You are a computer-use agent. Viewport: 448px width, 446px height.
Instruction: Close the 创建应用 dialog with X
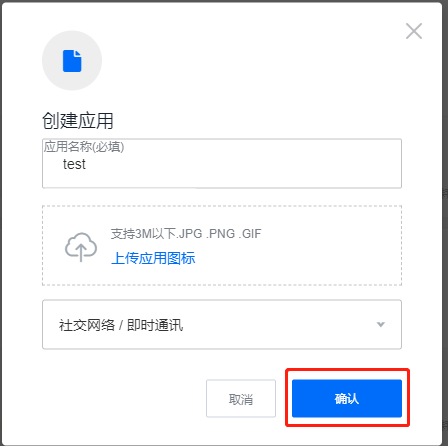pos(414,31)
